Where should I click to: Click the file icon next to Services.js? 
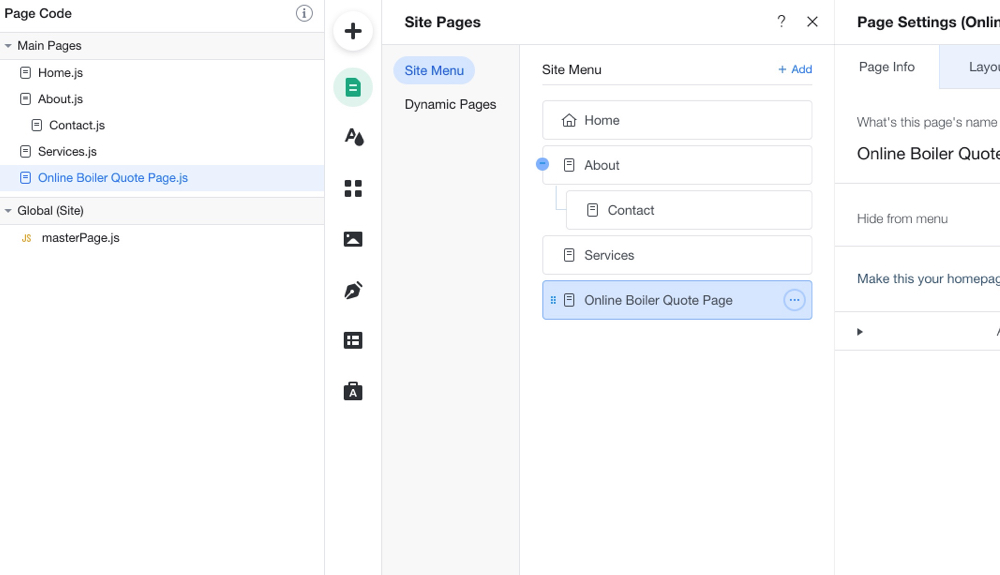[x=26, y=151]
